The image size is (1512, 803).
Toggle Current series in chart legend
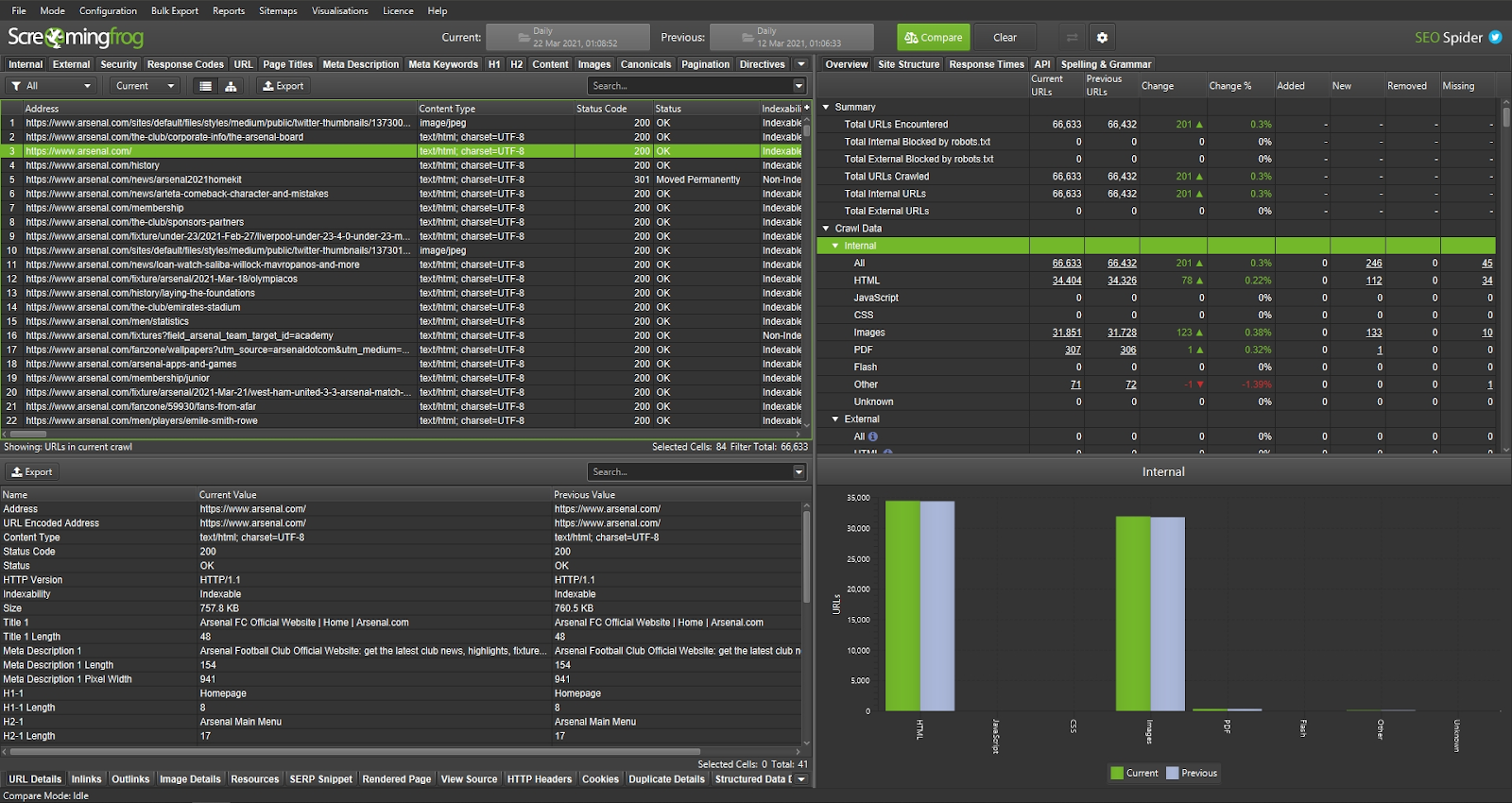1134,773
